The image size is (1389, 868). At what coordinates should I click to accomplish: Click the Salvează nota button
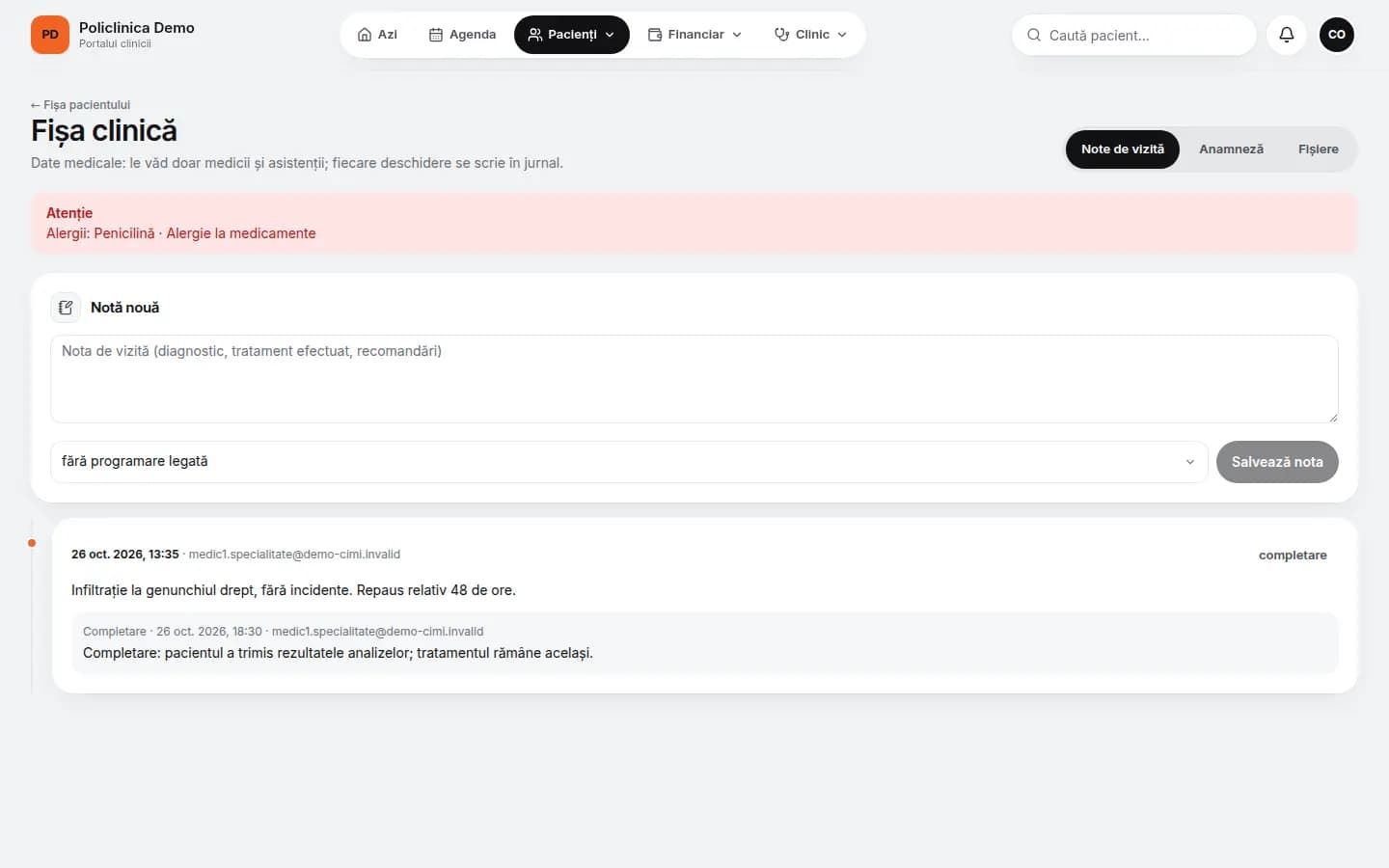[x=1277, y=462]
